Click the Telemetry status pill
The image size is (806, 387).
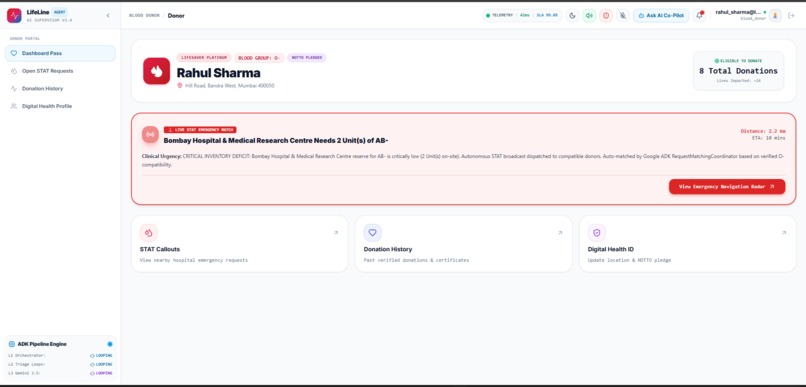click(522, 15)
